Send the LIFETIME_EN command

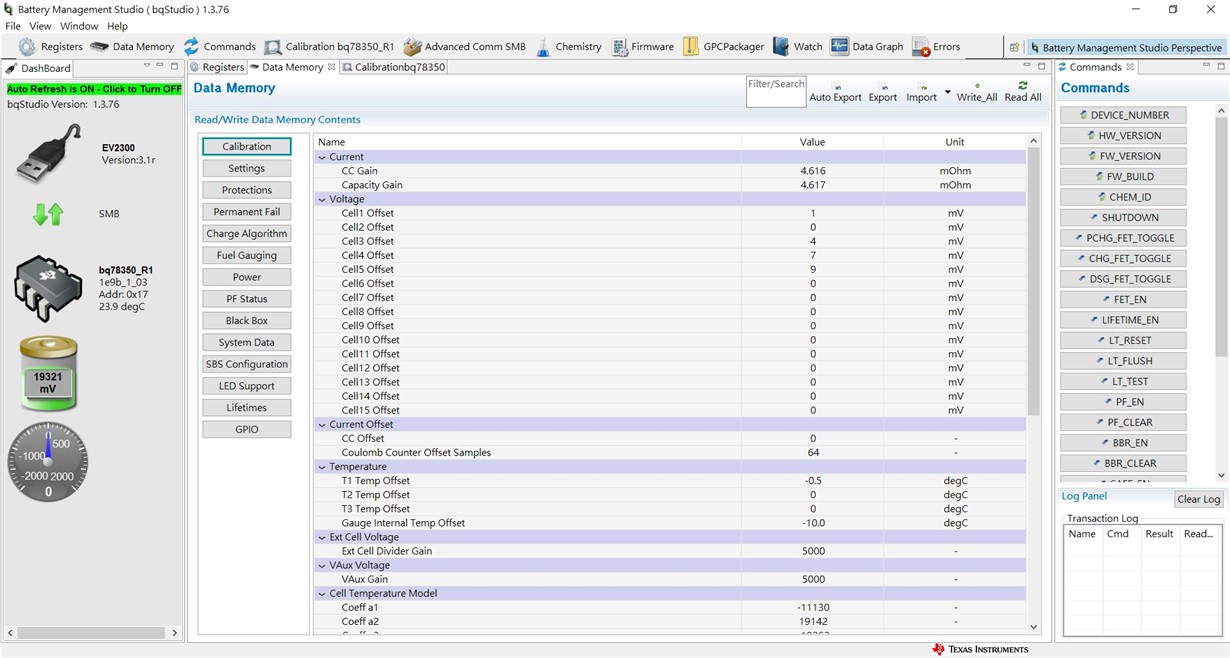tap(1123, 320)
